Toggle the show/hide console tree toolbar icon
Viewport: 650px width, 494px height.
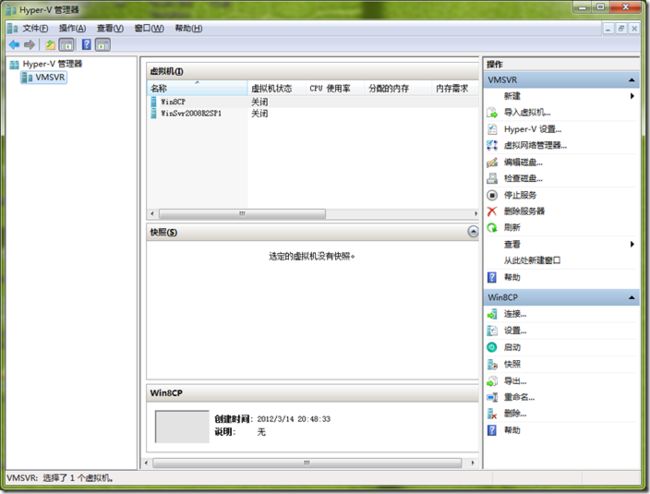[x=66, y=45]
